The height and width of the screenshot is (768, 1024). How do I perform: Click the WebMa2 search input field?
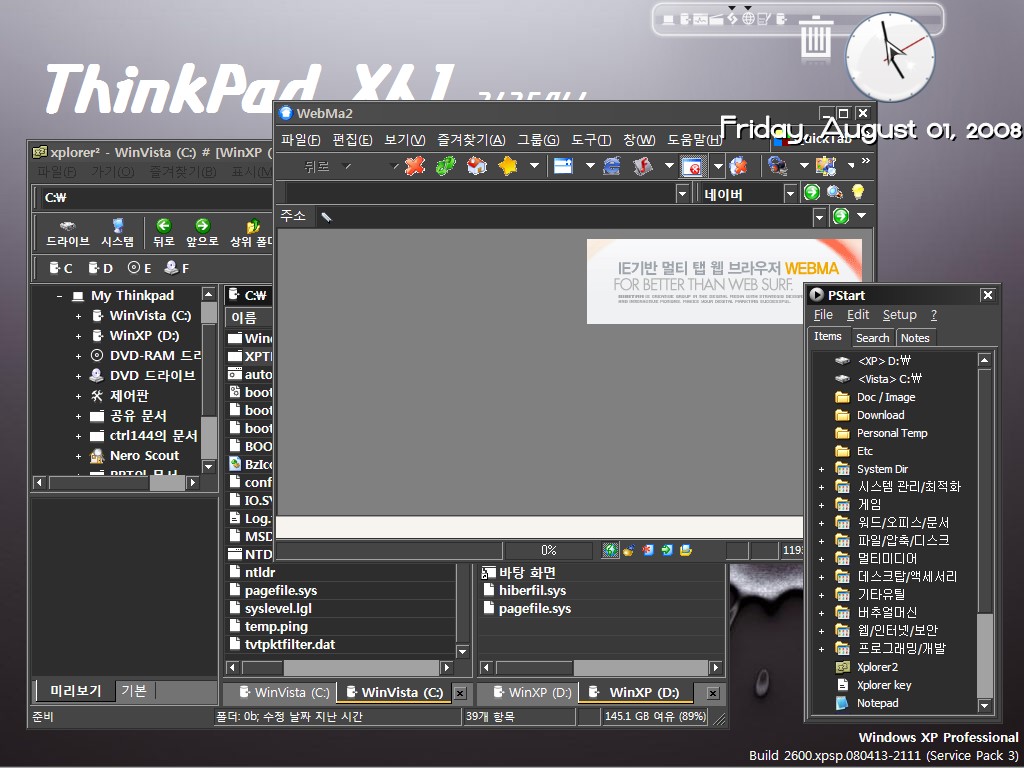[x=481, y=193]
